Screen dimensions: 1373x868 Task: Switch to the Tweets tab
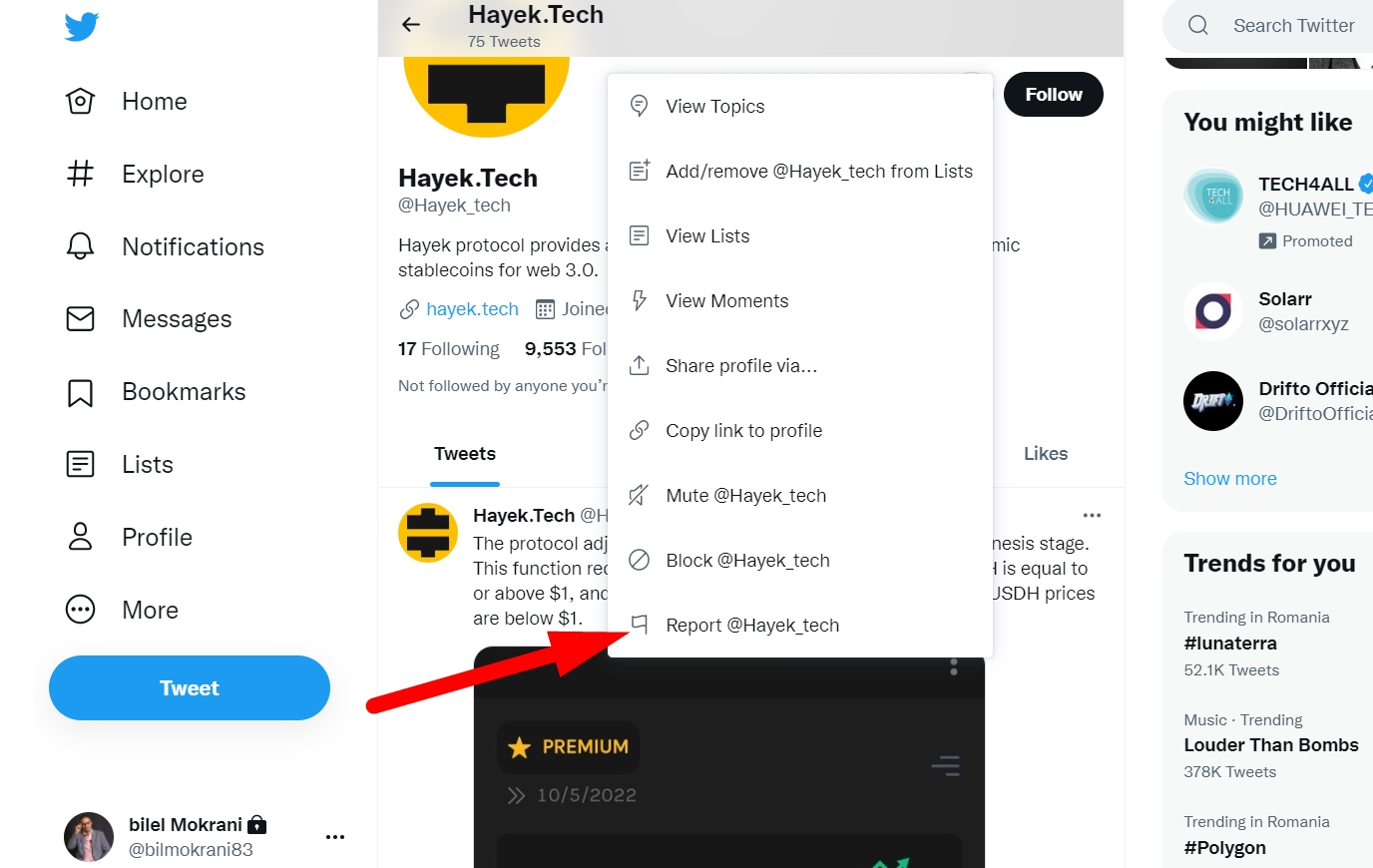pyautogui.click(x=465, y=454)
